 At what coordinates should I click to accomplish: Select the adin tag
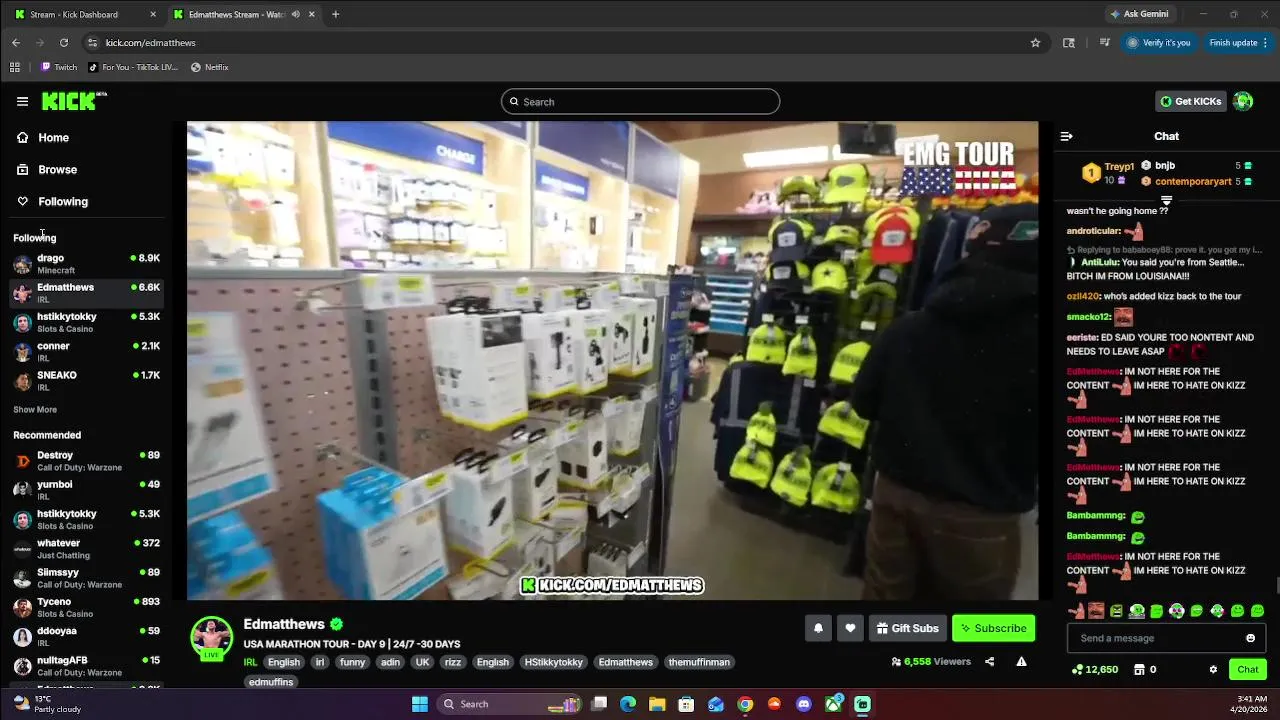[390, 662]
